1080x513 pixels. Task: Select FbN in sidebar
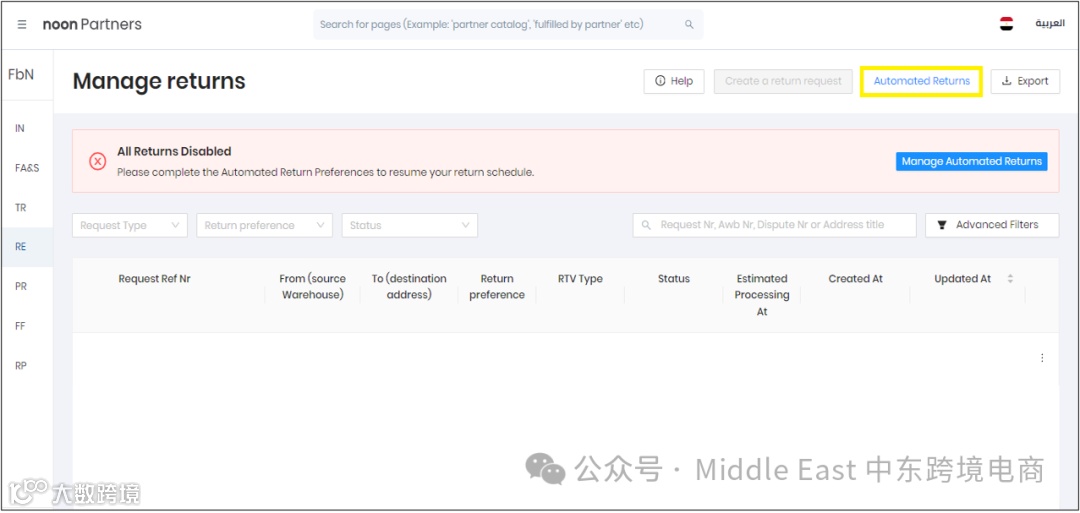click(21, 74)
